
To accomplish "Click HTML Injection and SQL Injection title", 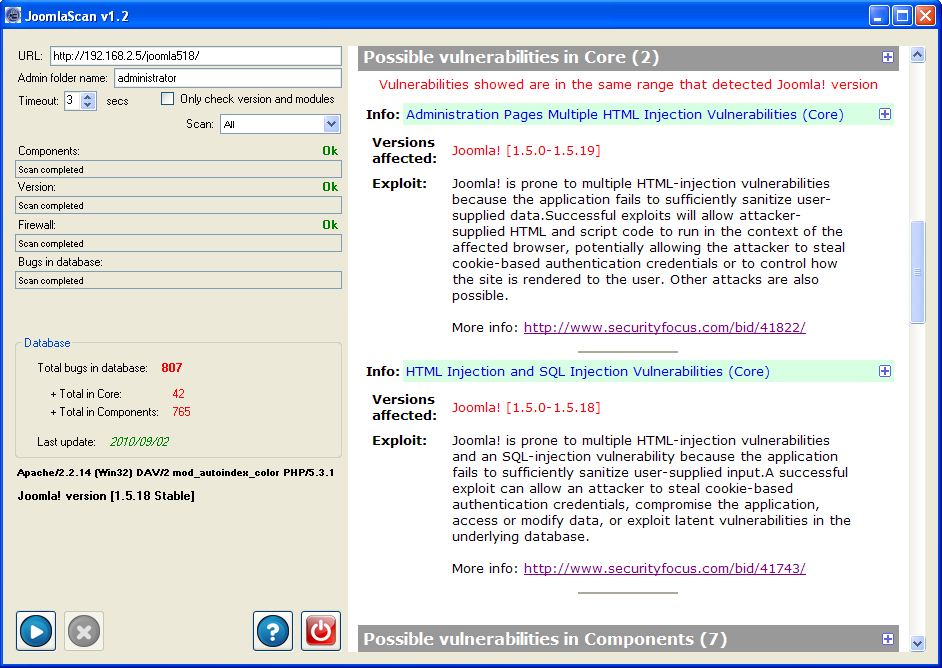I will coord(588,372).
